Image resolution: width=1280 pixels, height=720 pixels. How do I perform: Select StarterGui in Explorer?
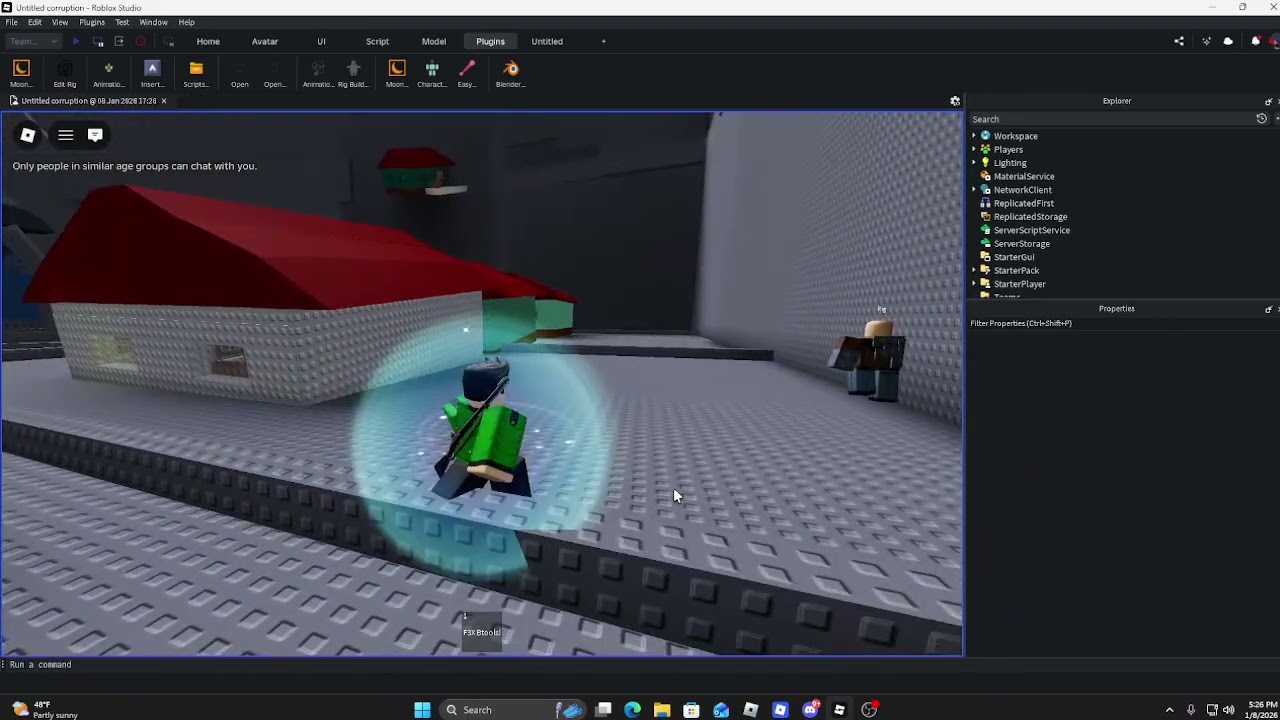coord(1013,257)
